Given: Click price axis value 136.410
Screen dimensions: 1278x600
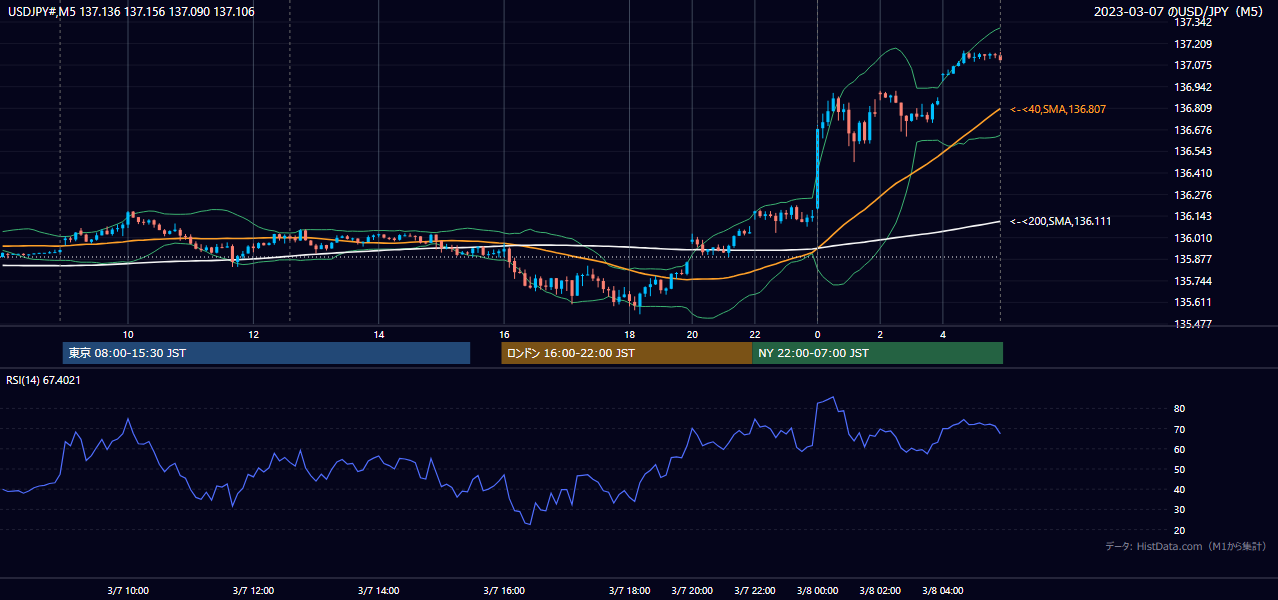Looking at the screenshot, I should click(1194, 173).
